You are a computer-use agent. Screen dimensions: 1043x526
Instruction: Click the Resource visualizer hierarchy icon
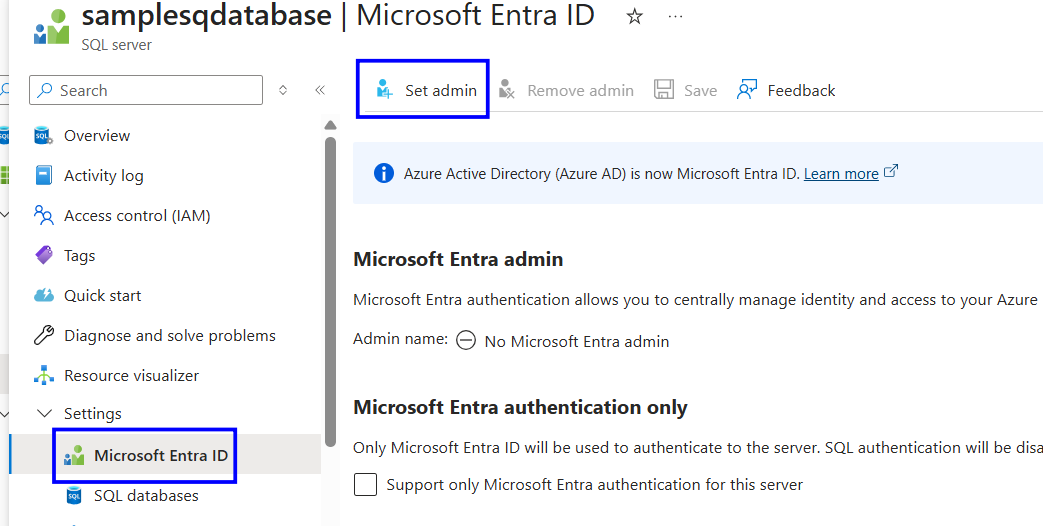pos(43,375)
